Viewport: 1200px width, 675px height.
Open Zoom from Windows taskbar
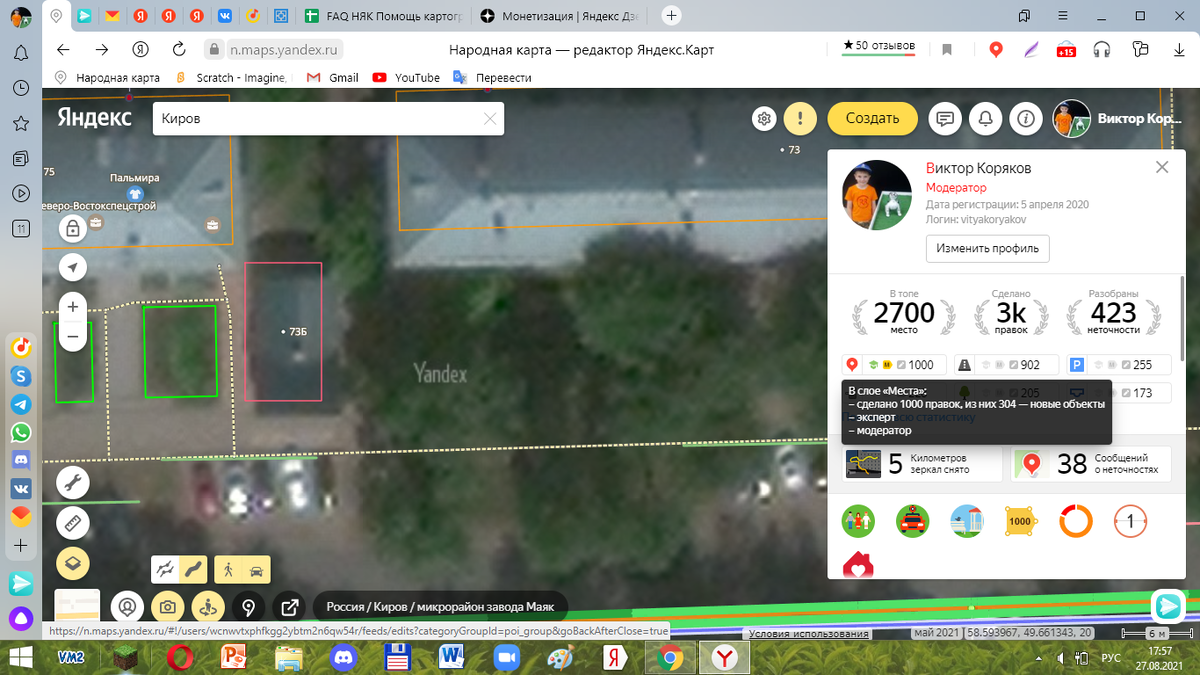point(505,657)
